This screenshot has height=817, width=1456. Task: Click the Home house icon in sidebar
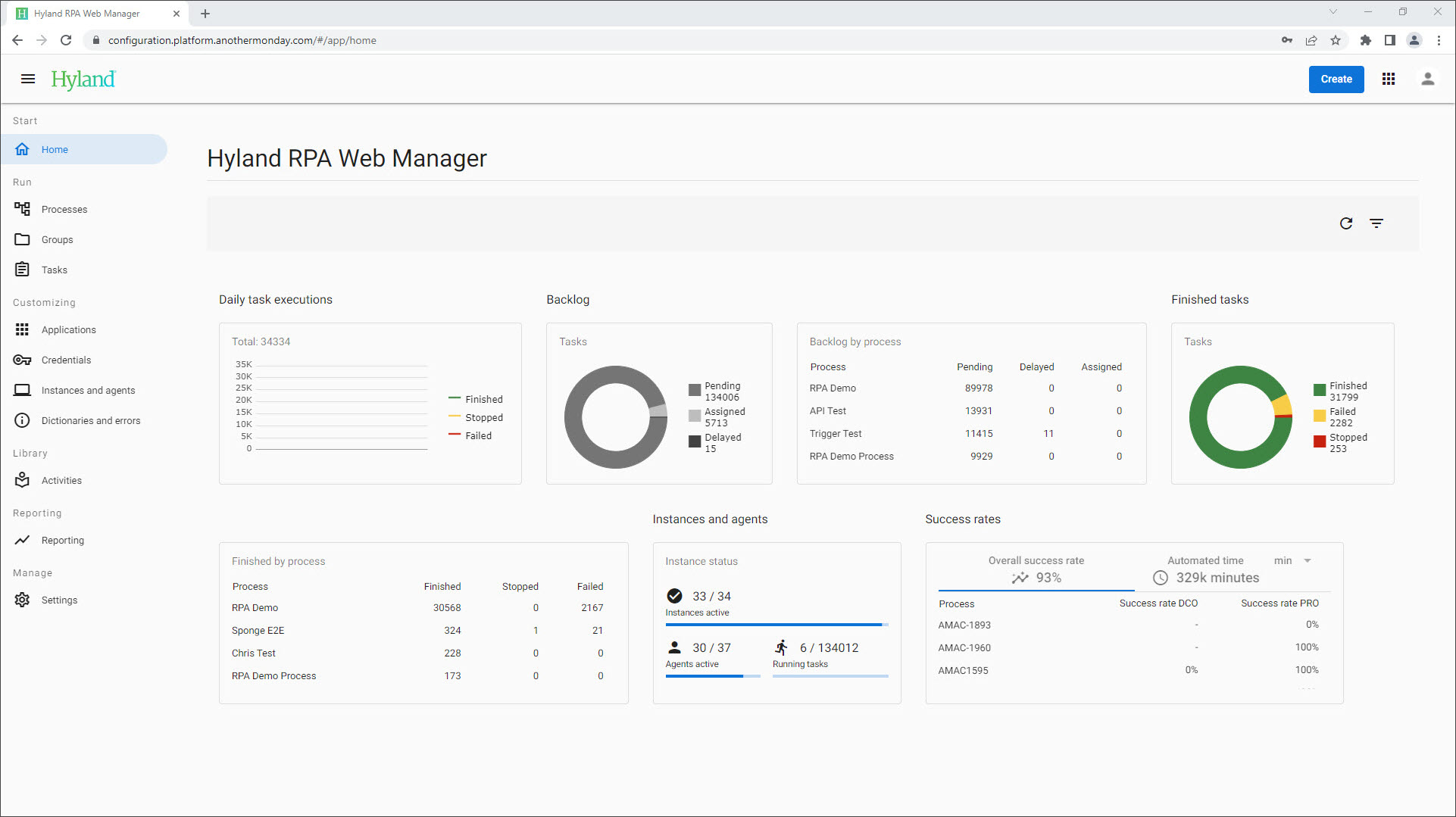(x=23, y=149)
